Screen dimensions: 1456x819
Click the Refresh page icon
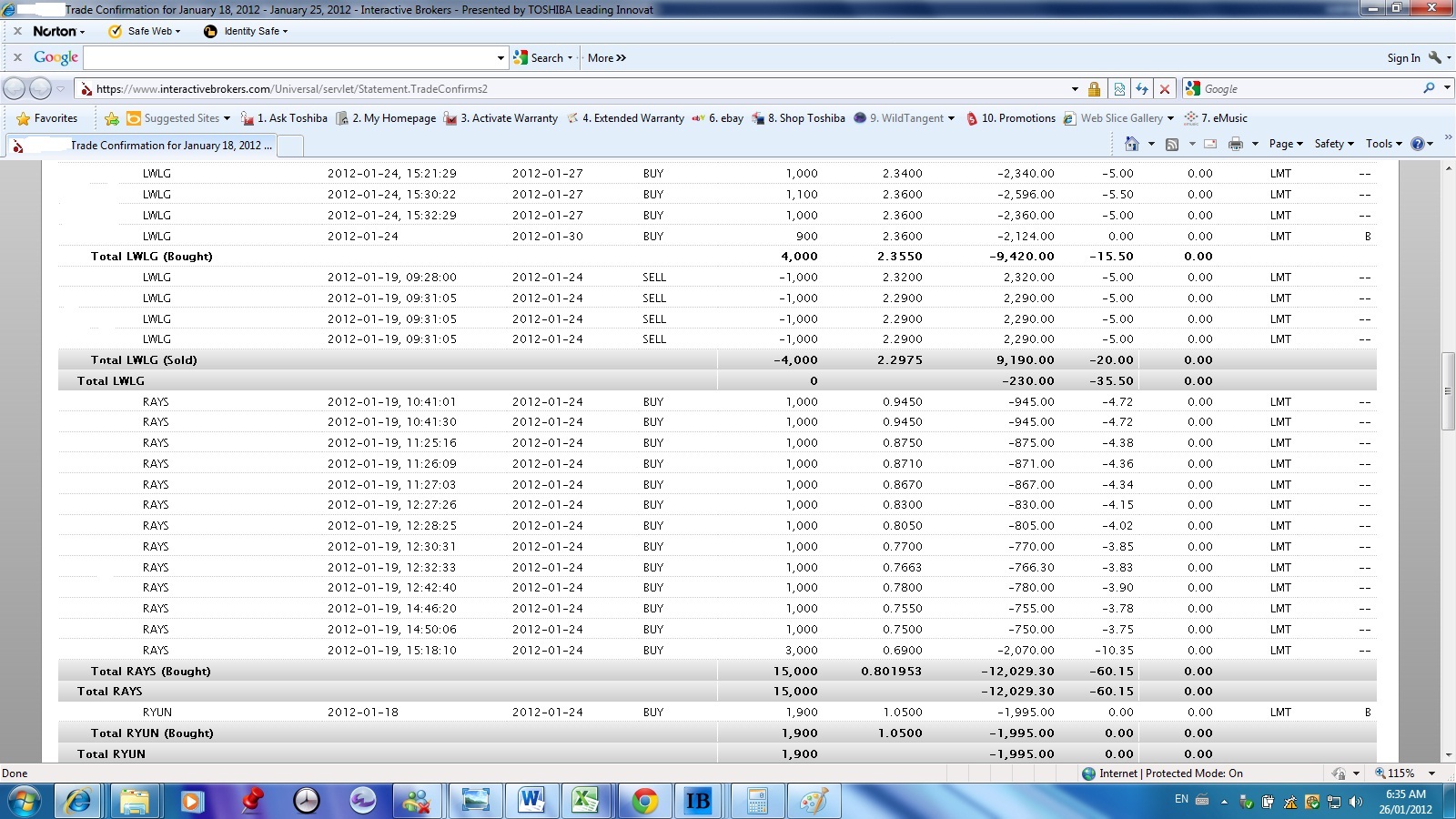pyautogui.click(x=1141, y=89)
